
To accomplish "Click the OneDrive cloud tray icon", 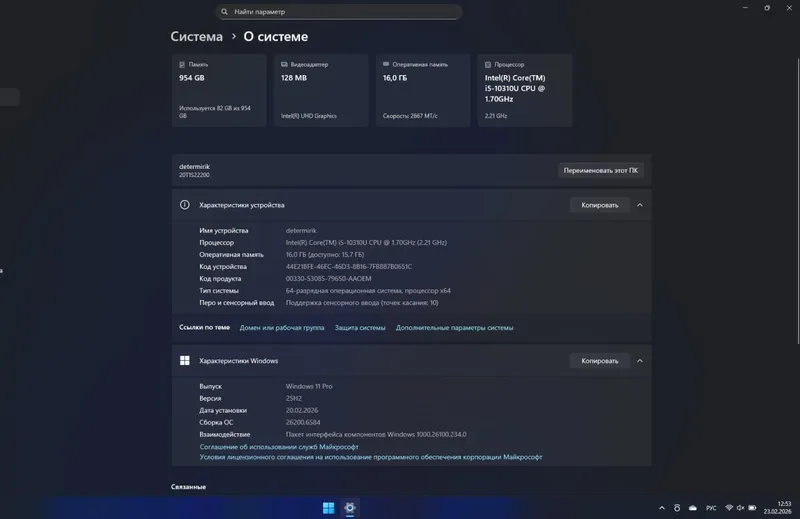I will pos(693,508).
